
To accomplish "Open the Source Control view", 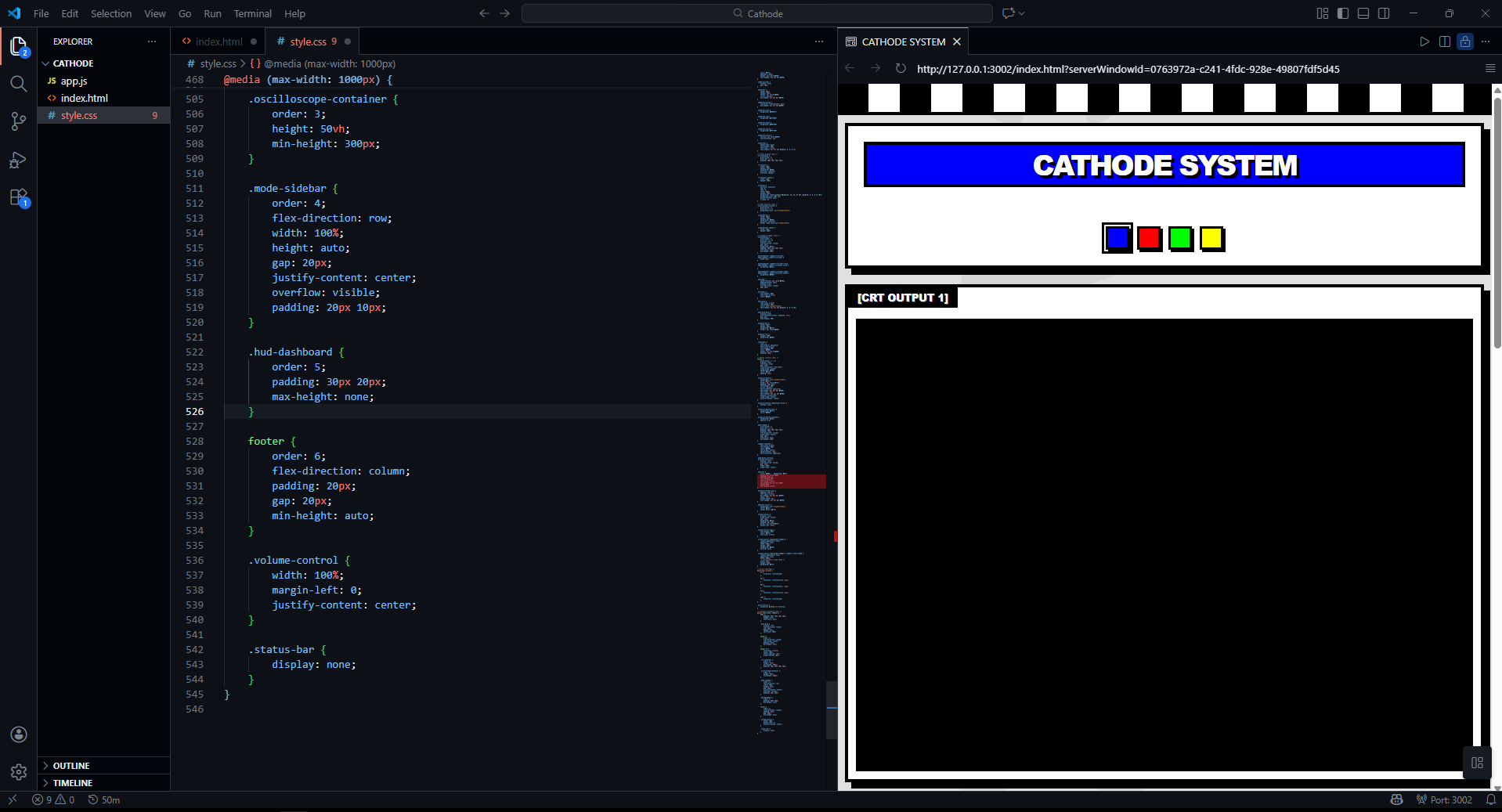I will [x=19, y=121].
